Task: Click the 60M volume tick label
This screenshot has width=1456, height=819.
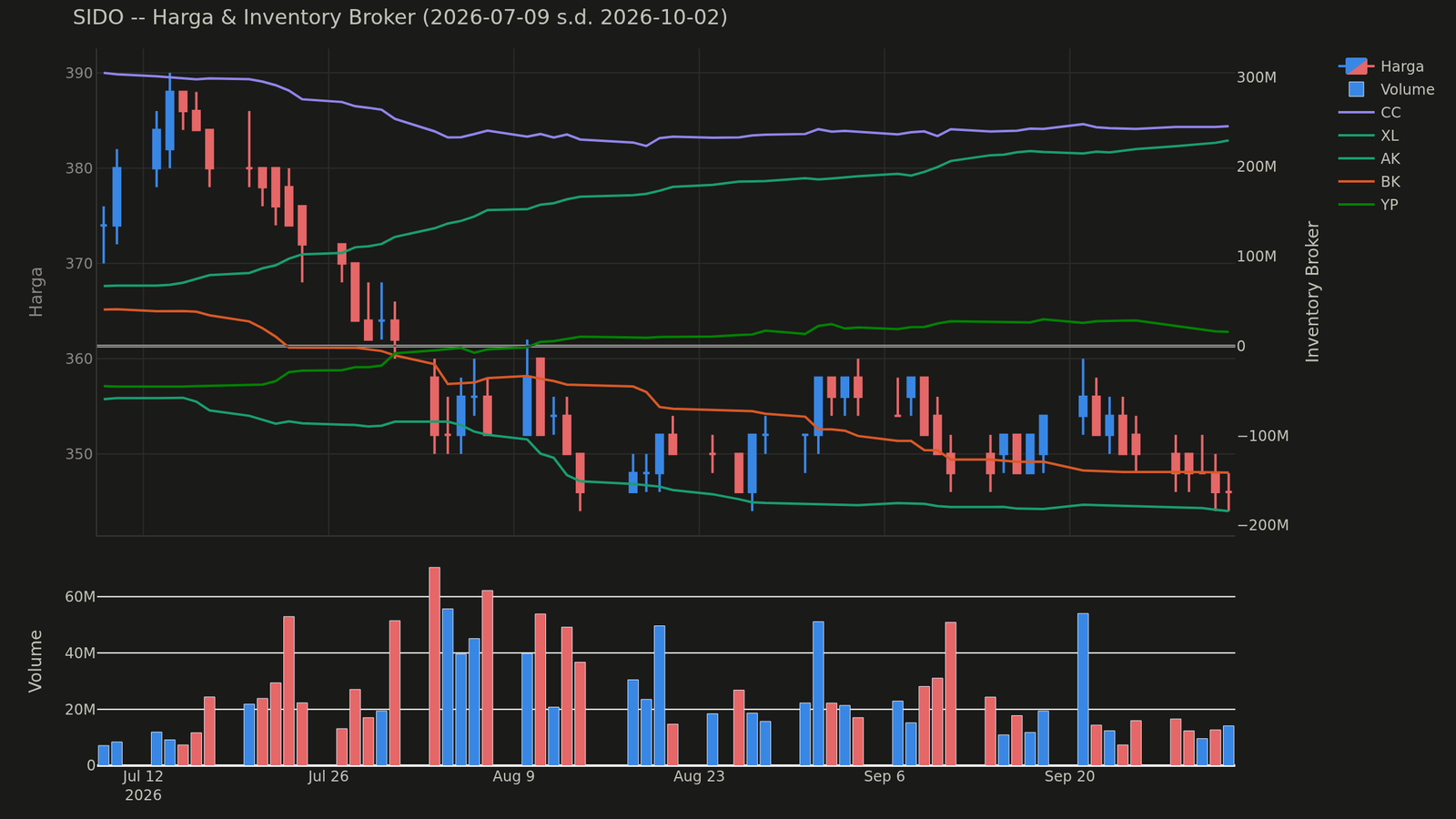Action: (x=81, y=597)
